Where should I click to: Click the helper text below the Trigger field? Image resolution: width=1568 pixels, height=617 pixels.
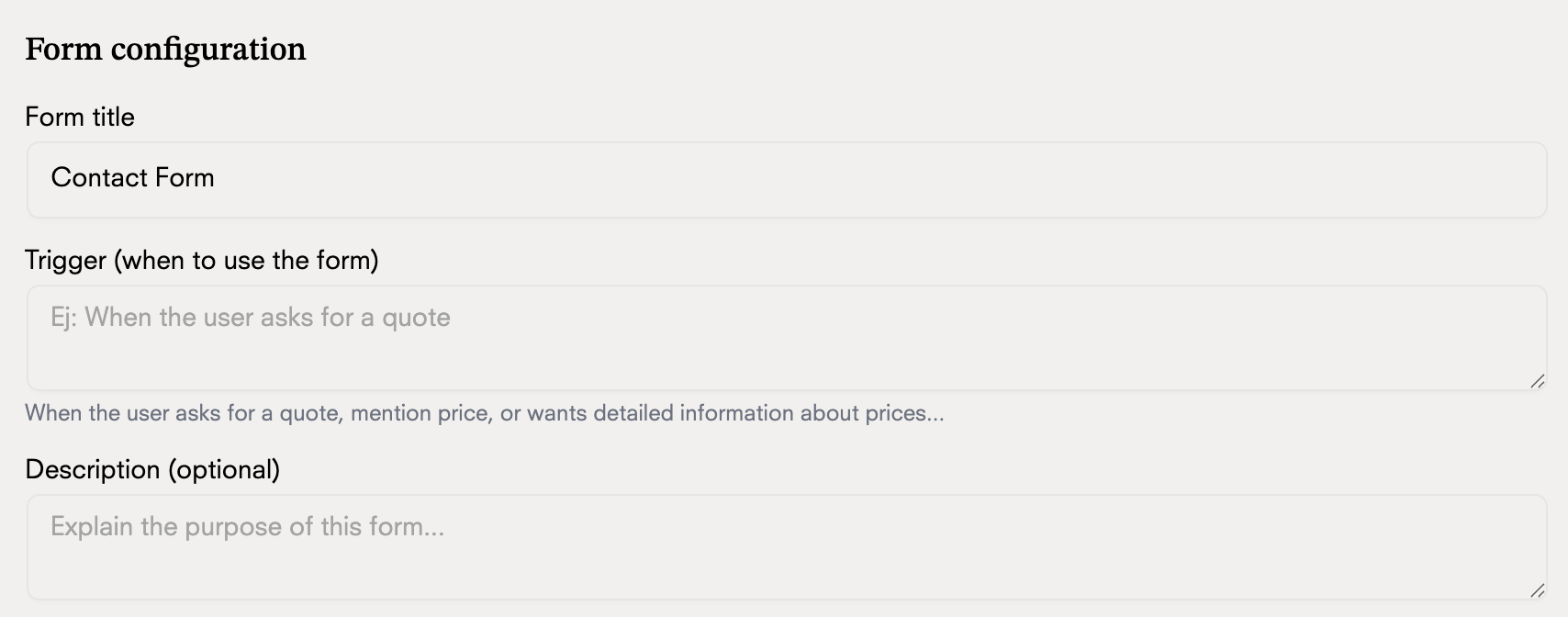[x=485, y=413]
